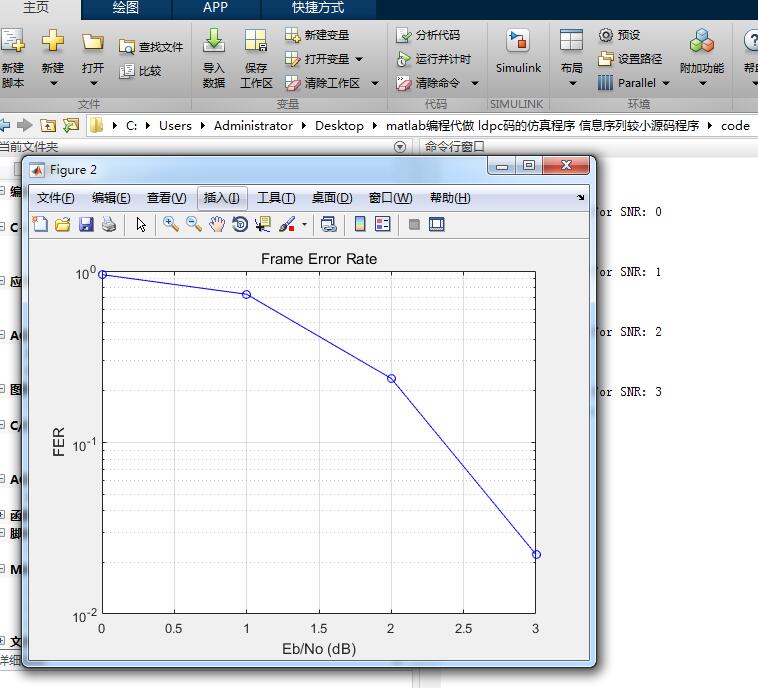Click Show Plot Tools and Dock Figure icon
This screenshot has width=758, height=688.
pos(437,224)
